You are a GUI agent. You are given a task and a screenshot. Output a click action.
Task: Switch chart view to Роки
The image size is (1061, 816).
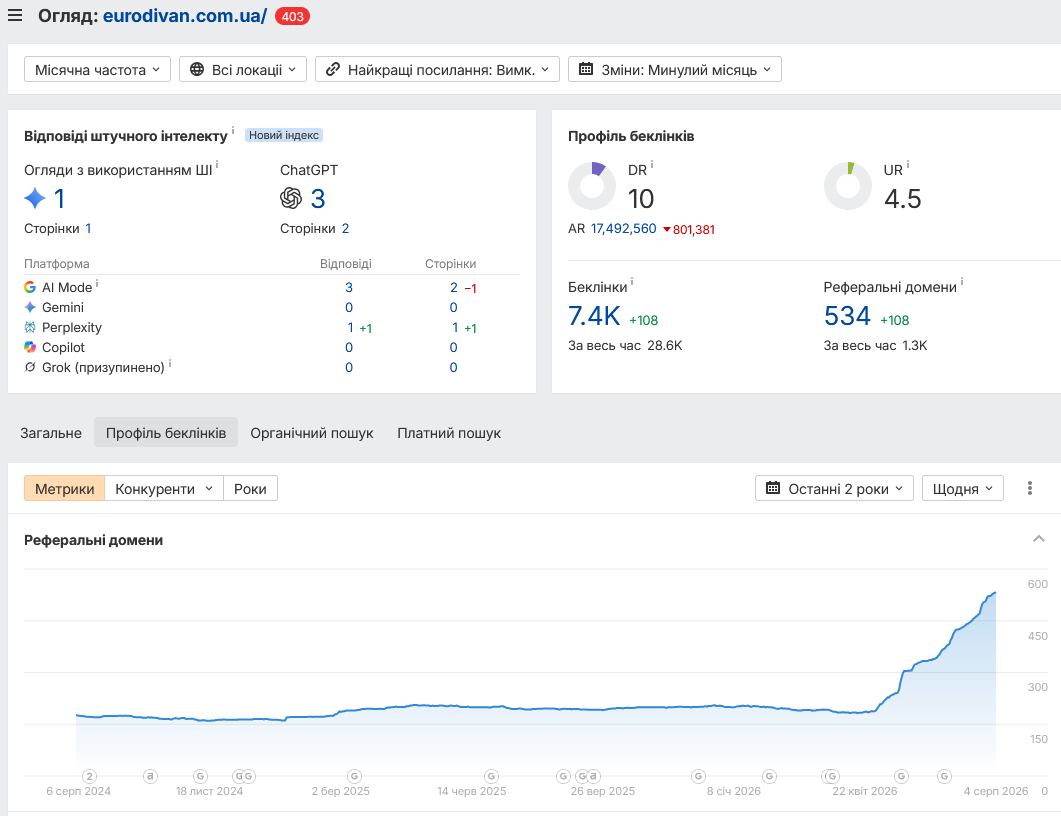pyautogui.click(x=250, y=489)
